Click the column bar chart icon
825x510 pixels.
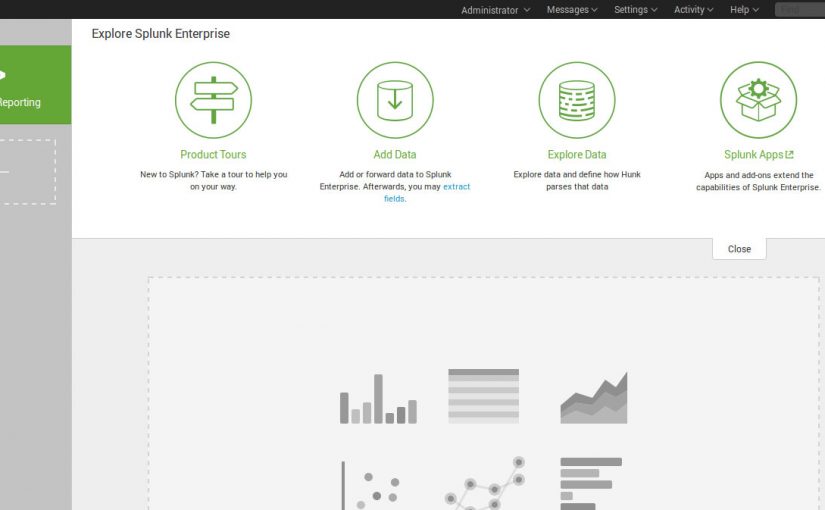[378, 398]
